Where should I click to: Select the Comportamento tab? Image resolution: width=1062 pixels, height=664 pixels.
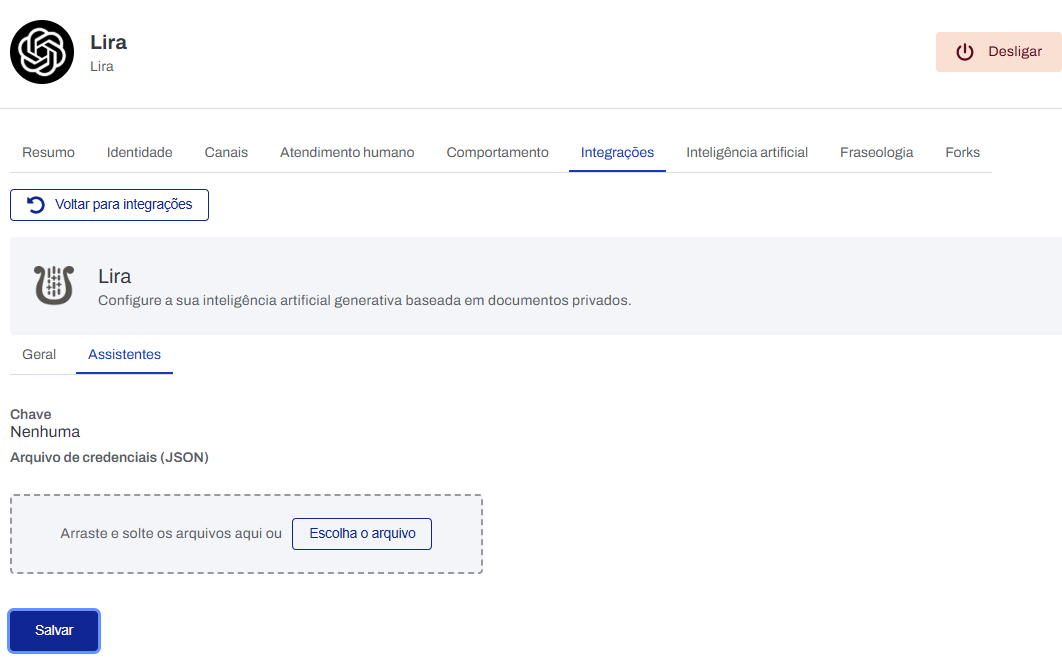tap(497, 152)
